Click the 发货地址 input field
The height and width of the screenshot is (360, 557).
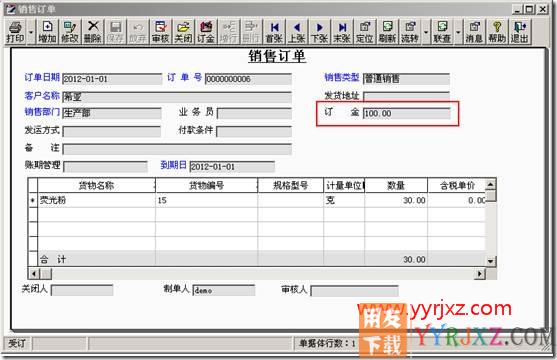pos(406,96)
